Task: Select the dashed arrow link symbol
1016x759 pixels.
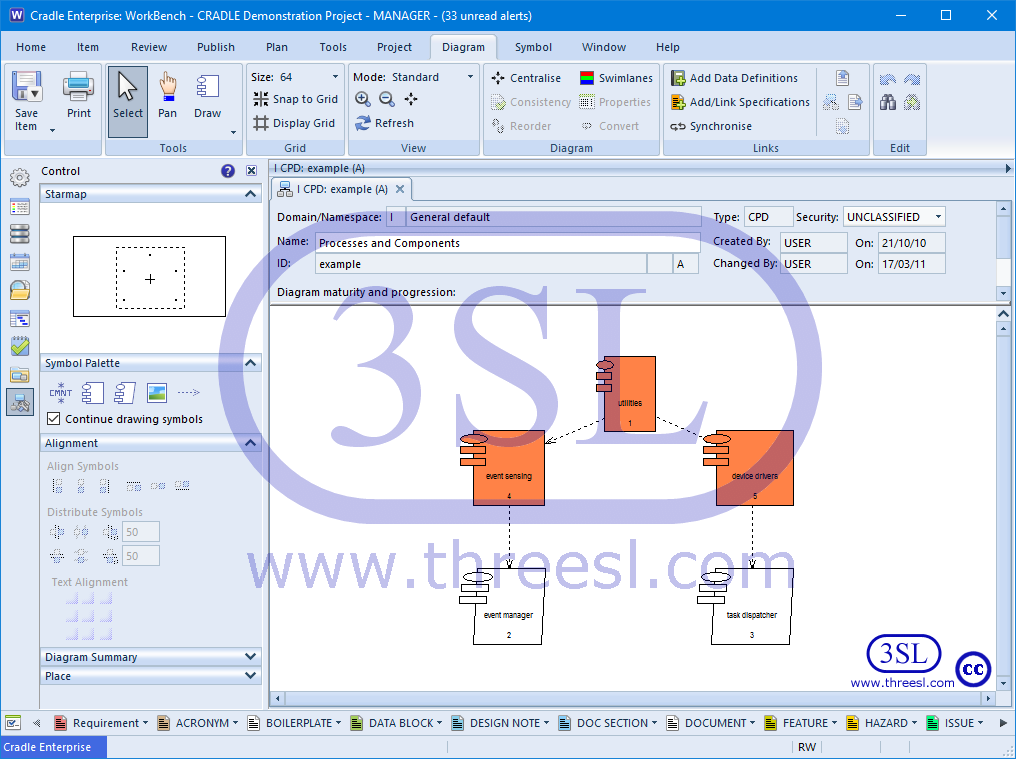Action: point(189,393)
